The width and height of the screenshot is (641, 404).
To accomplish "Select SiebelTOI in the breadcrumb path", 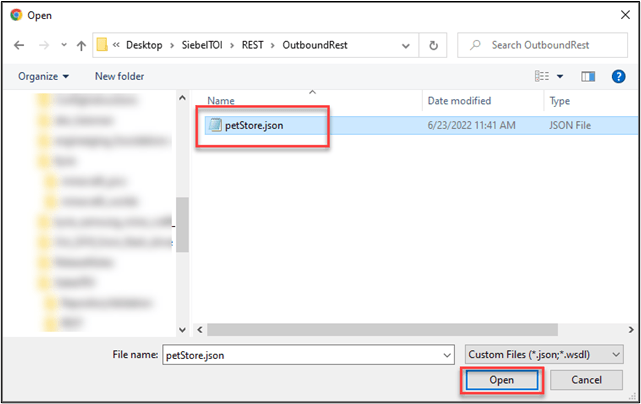I will (202, 45).
